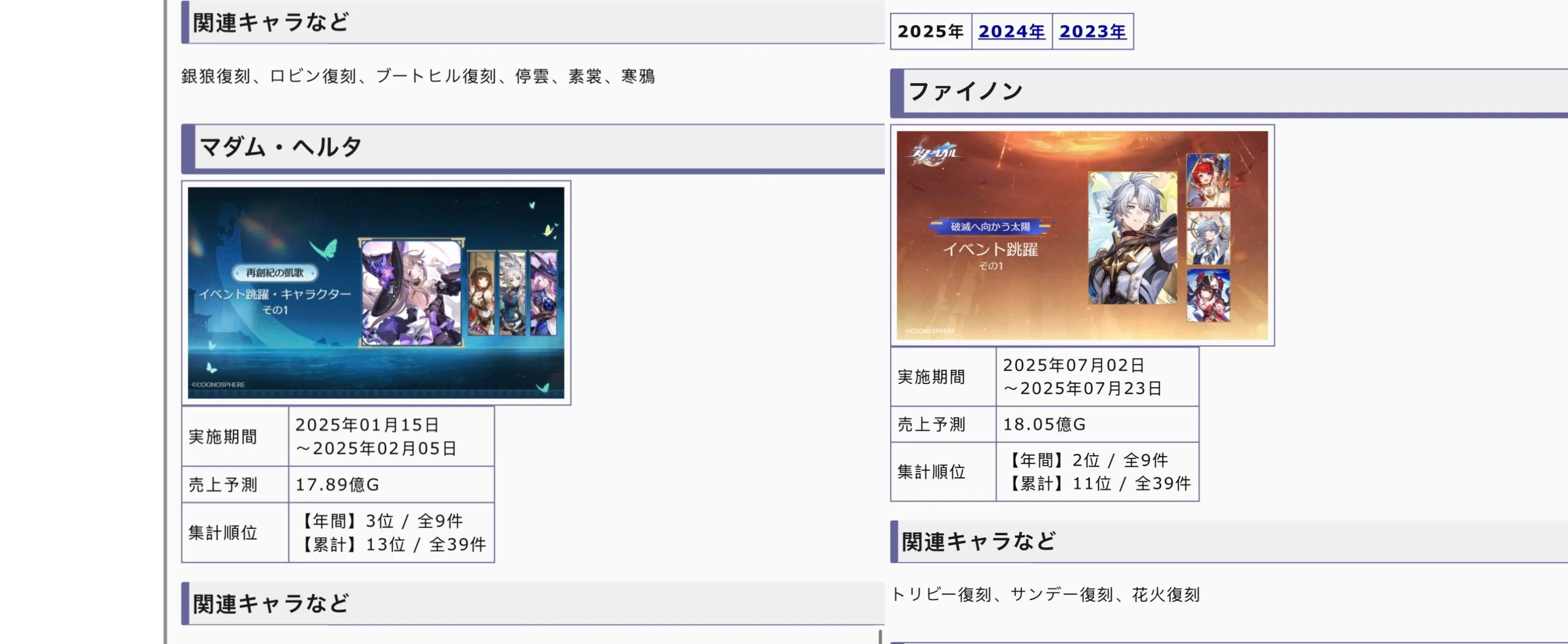Click the 【年間】2位 / 全9件 ranking text
This screenshot has width=1568, height=644.
tap(1085, 460)
